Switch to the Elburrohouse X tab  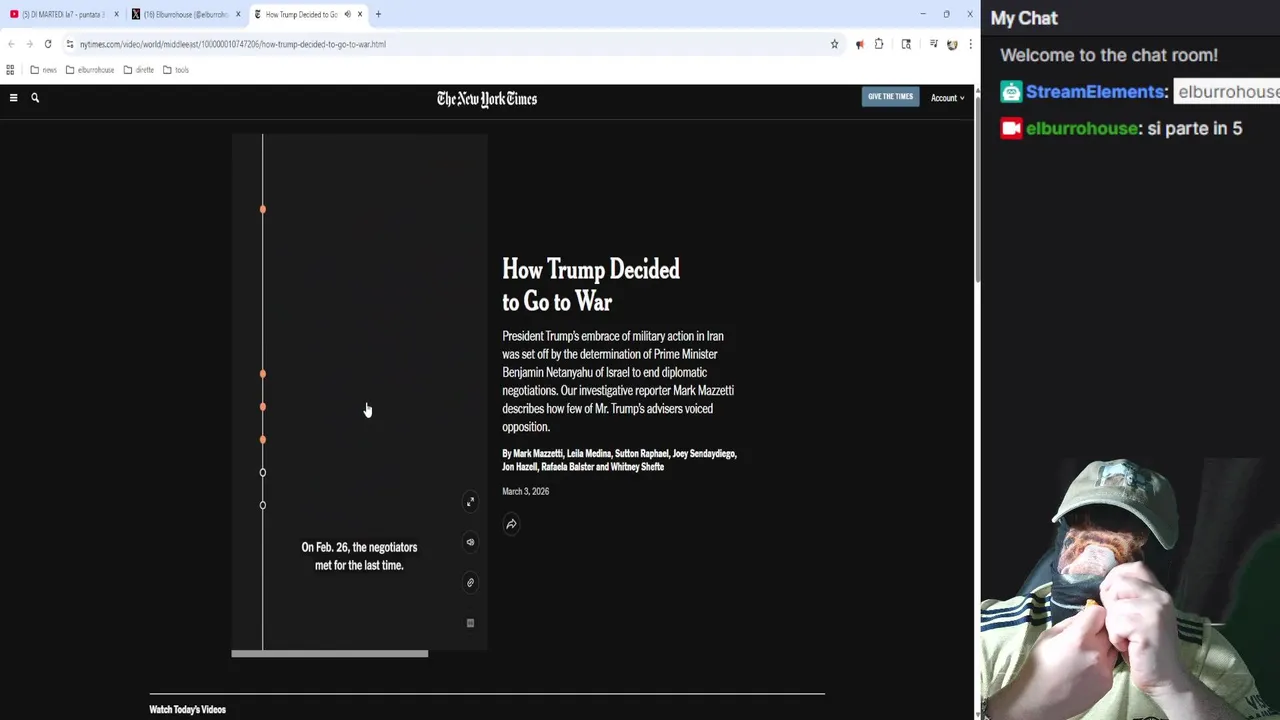click(x=185, y=14)
